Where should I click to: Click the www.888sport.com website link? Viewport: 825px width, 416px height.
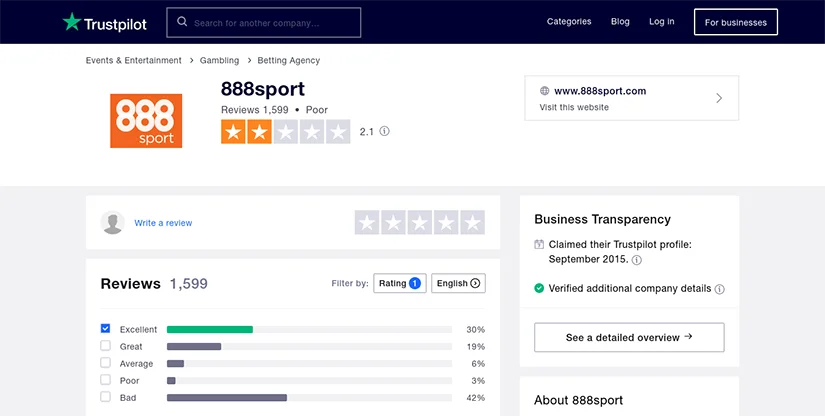point(600,91)
